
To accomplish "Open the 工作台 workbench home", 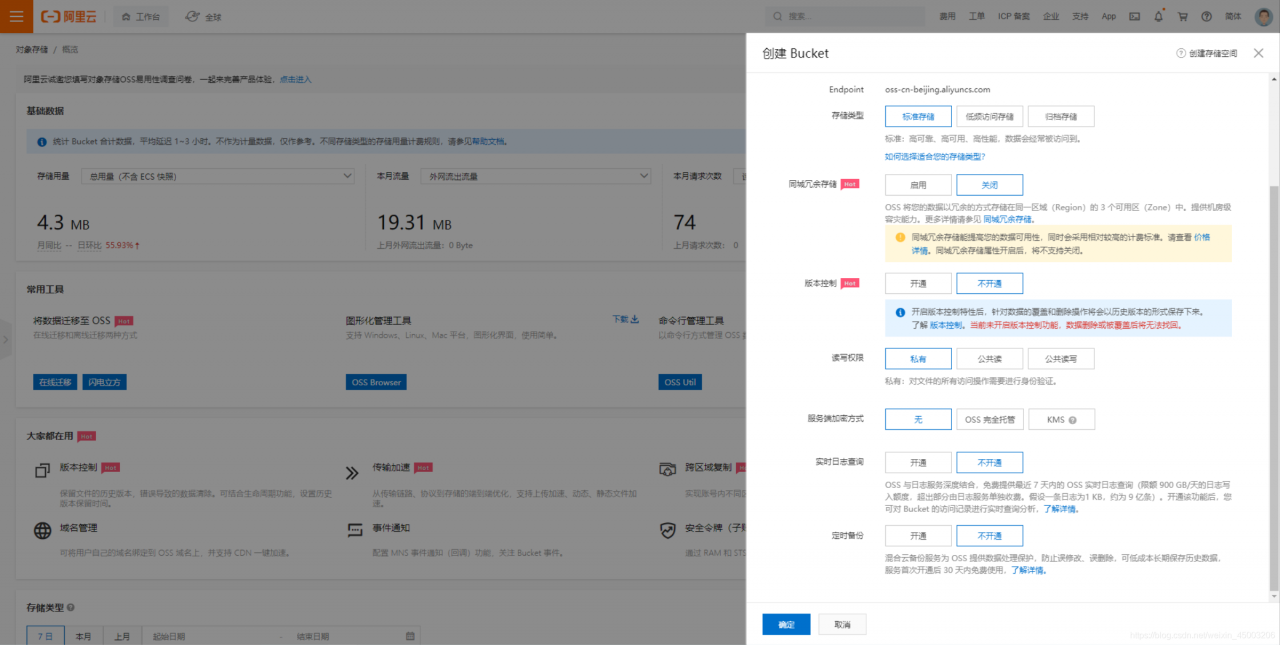I will 140,17.
